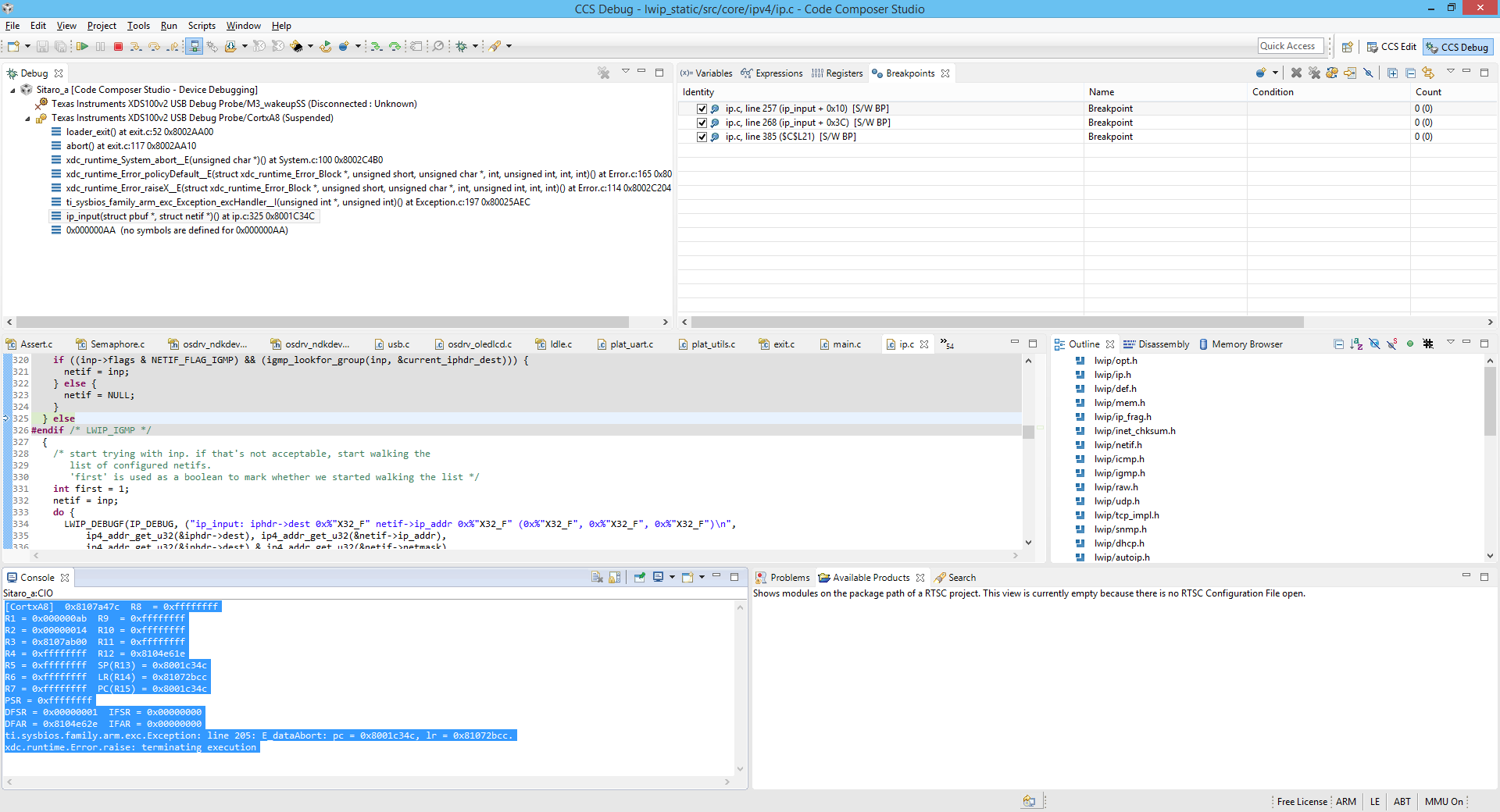Switch to the Registers tab
The height and width of the screenshot is (812, 1500).
pos(837,73)
